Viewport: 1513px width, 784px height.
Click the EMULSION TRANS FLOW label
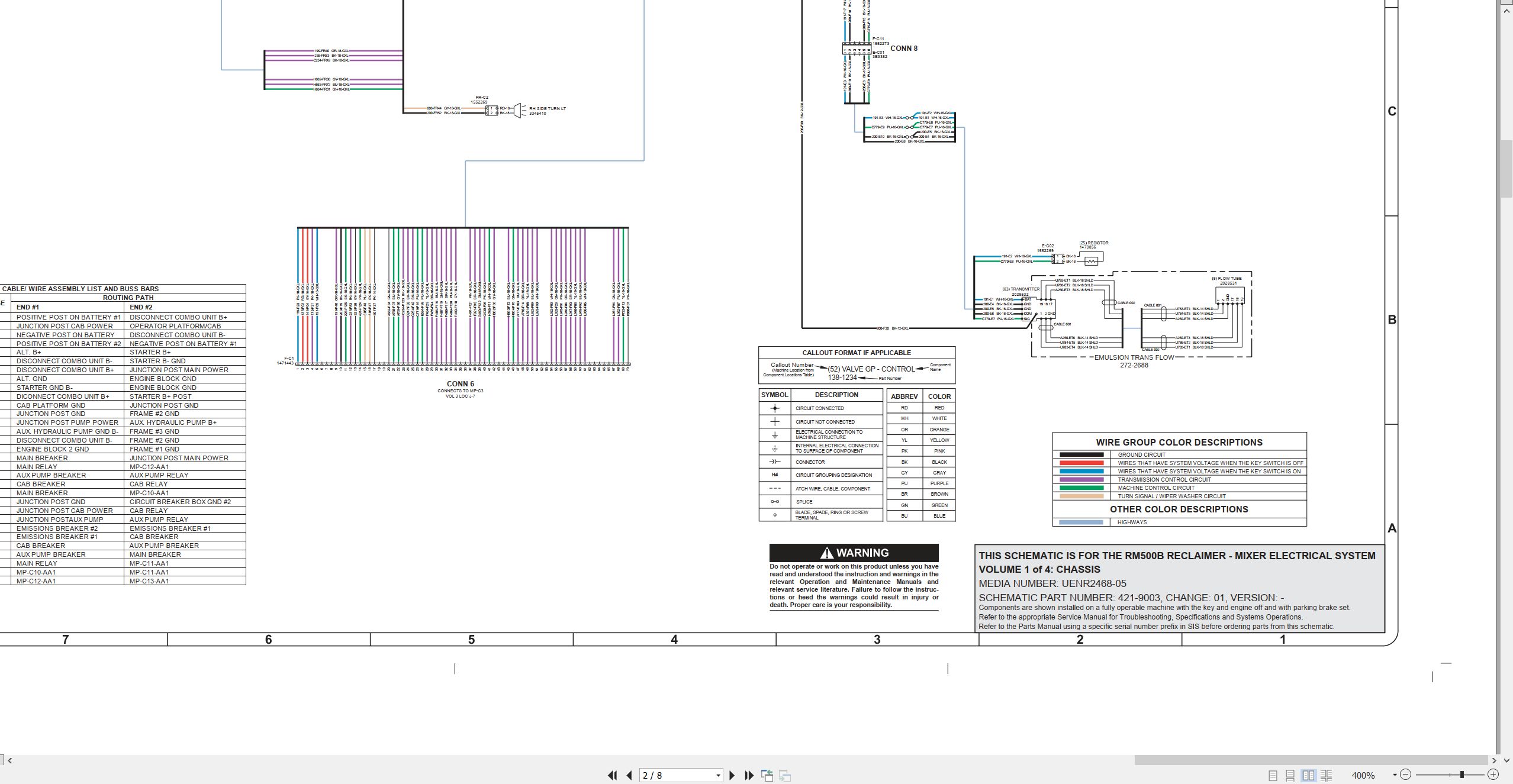(x=1134, y=357)
